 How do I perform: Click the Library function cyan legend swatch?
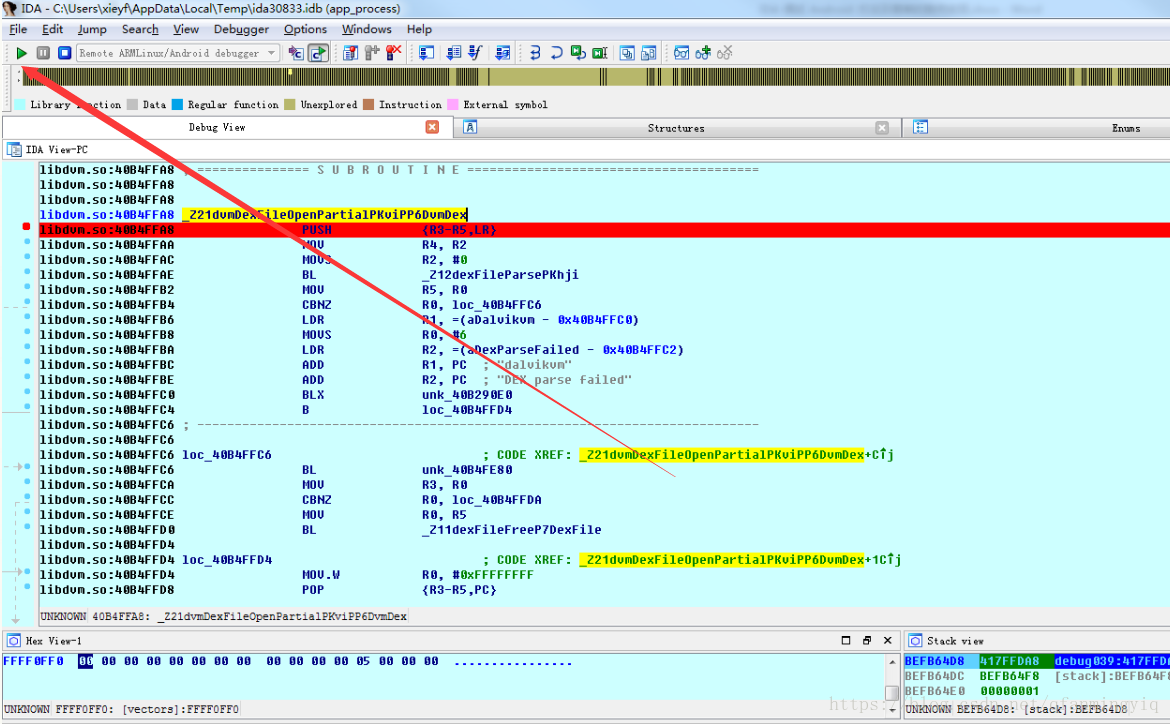(20, 104)
